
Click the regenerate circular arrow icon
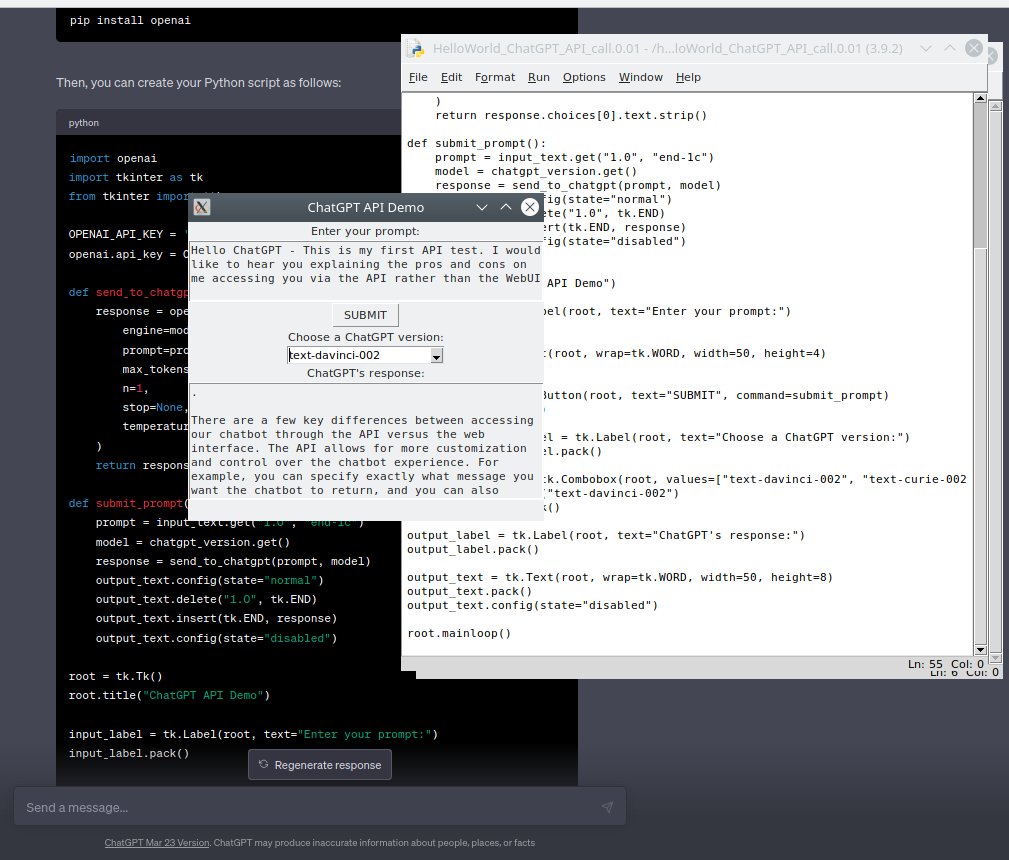pyautogui.click(x=263, y=764)
